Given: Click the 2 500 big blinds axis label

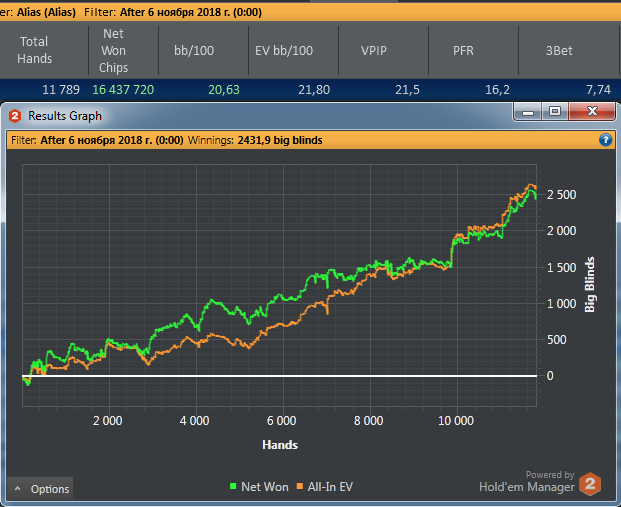Looking at the screenshot, I should pos(561,195).
